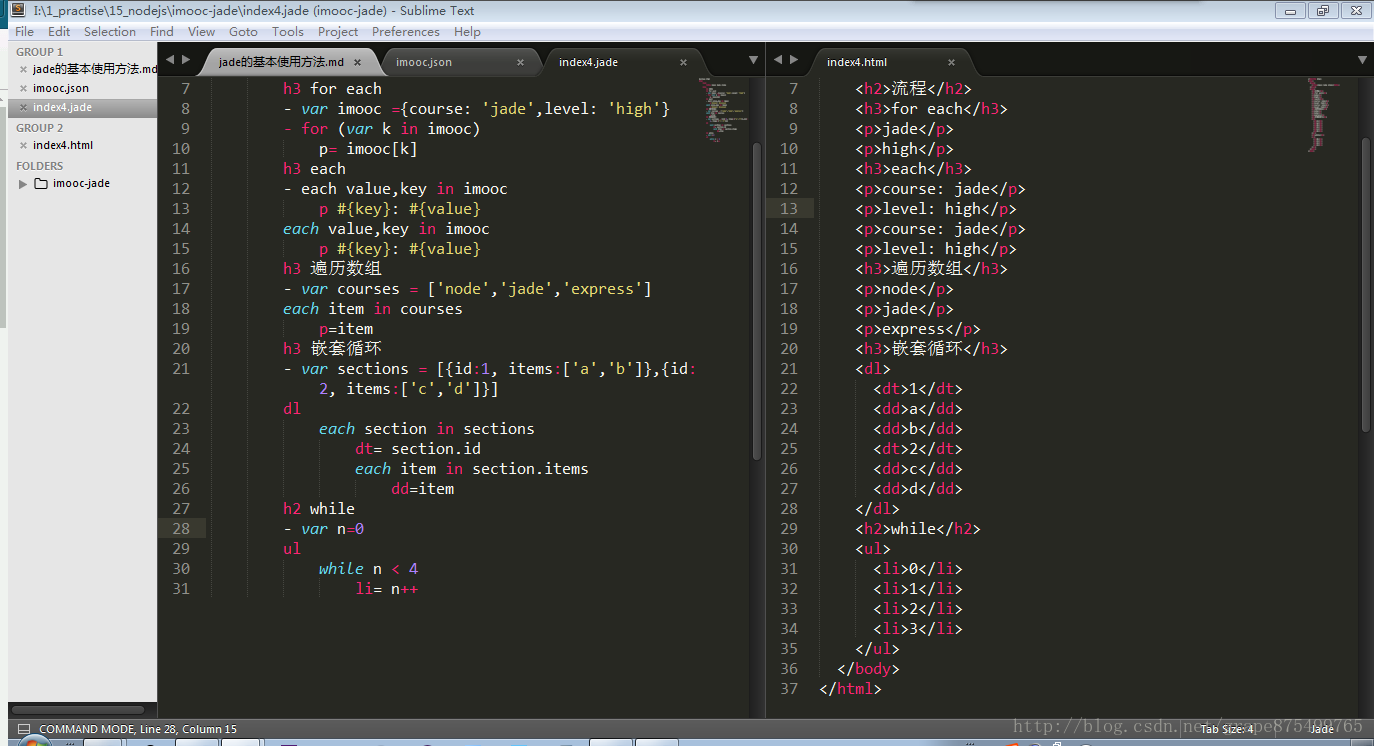Open the Project menu
1374x746 pixels.
(x=338, y=32)
